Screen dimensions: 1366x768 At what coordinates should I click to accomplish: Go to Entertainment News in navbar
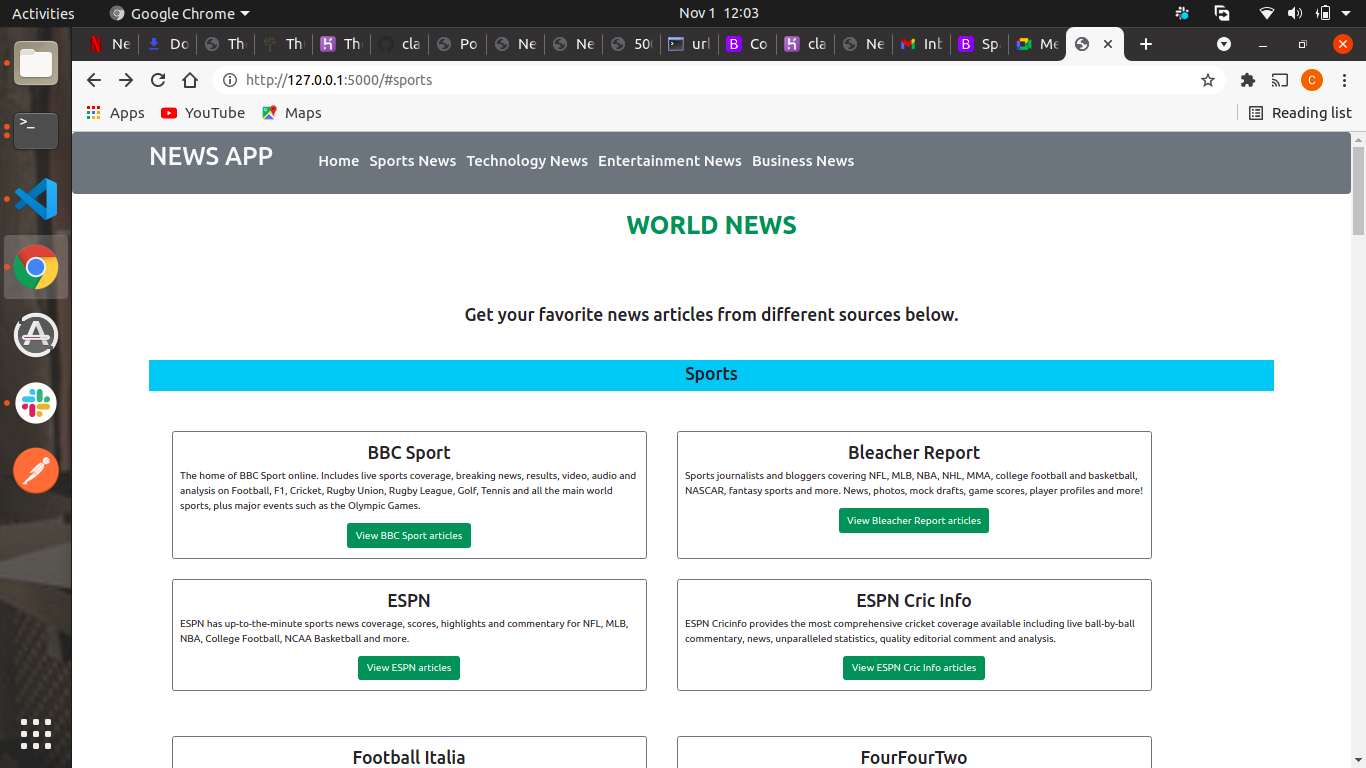pyautogui.click(x=670, y=161)
